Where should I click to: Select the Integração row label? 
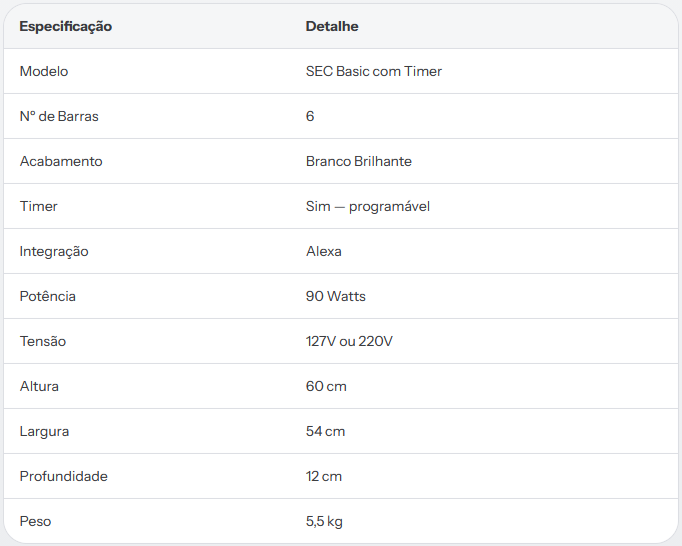54,251
